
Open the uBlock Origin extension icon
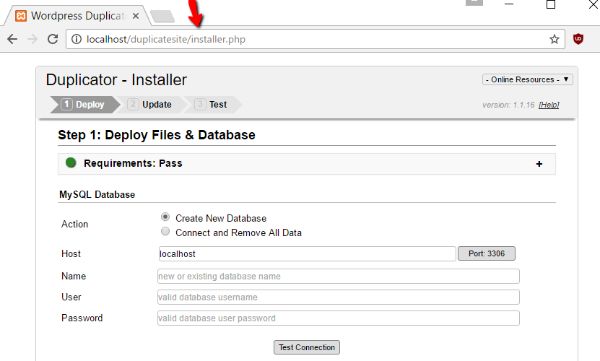578,39
